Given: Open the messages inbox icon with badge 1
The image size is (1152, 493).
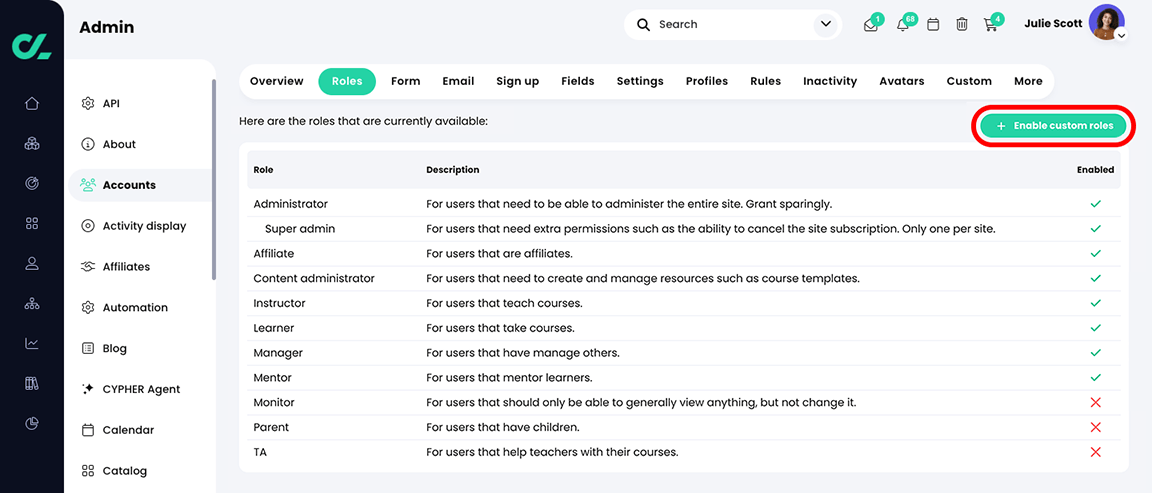Looking at the screenshot, I should [x=871, y=25].
